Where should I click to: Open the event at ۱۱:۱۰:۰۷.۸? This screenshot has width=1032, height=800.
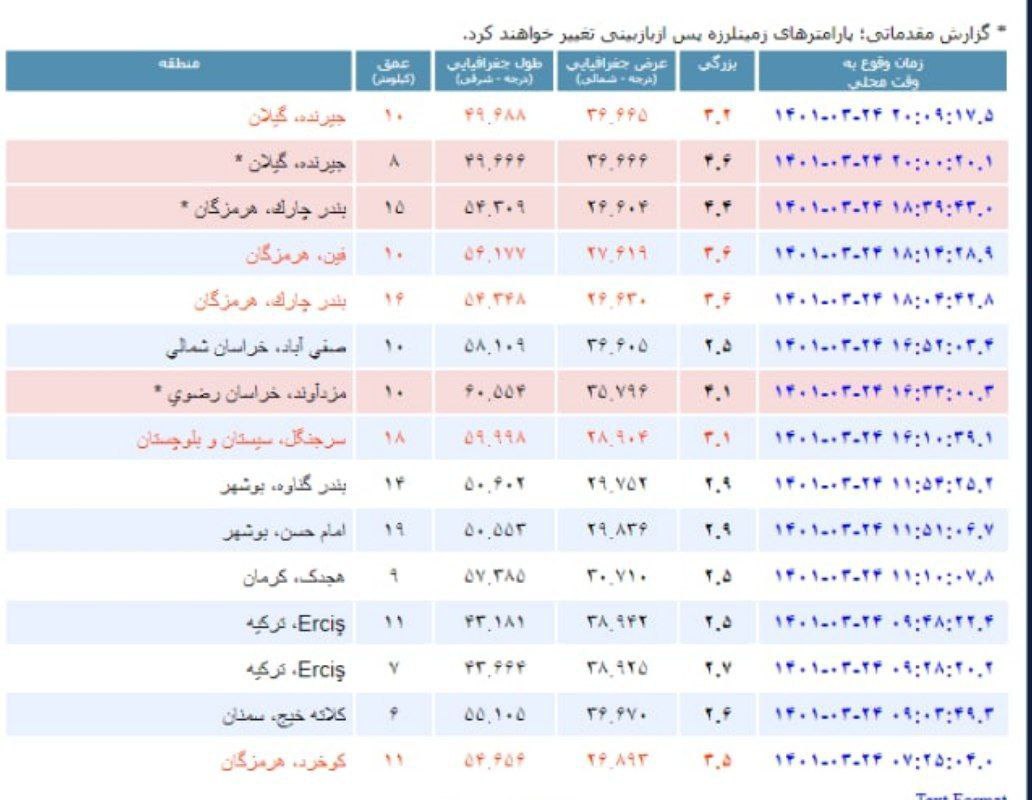tap(883, 577)
